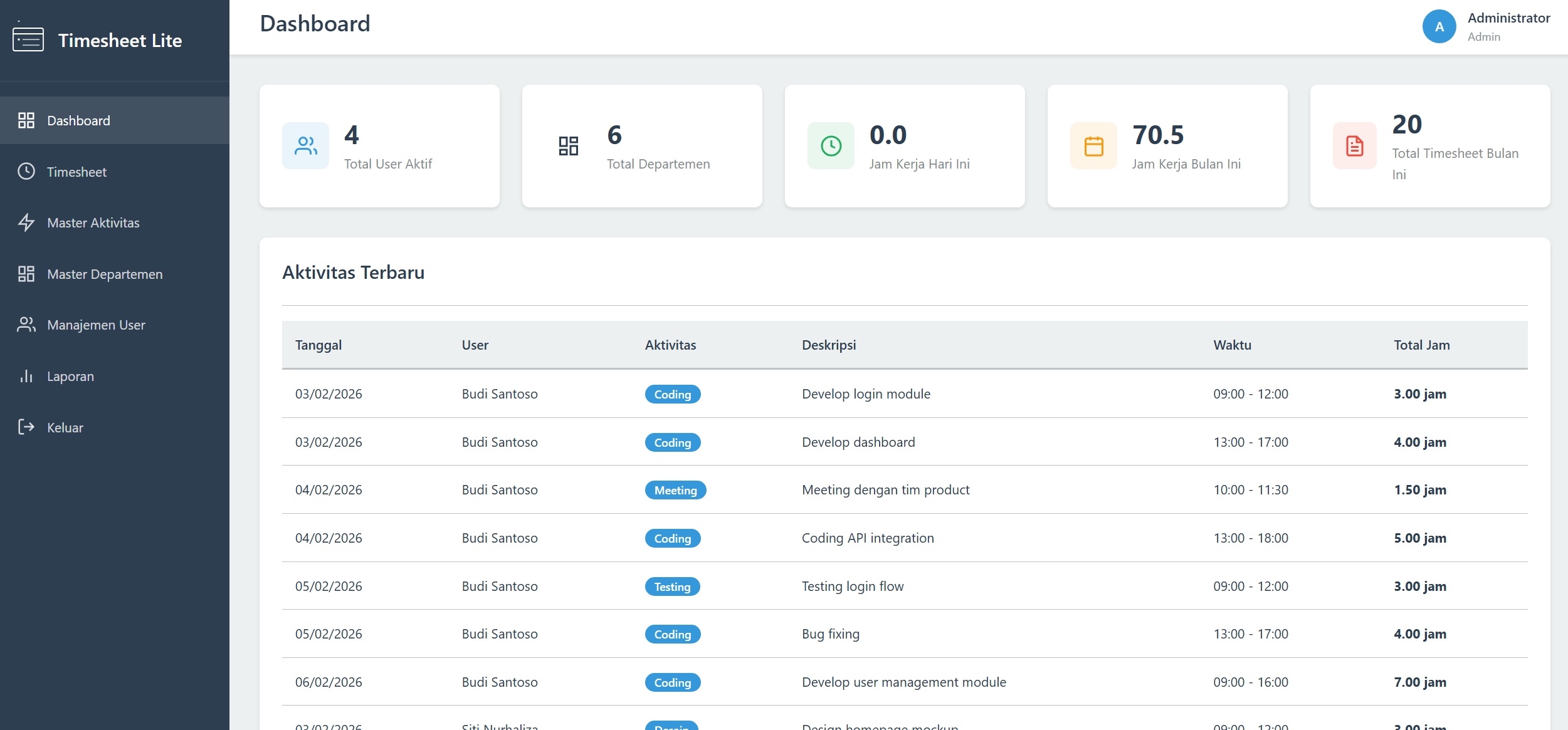Image resolution: width=1568 pixels, height=730 pixels.
Task: Click the orange calendar icon on 70.5 card
Action: click(1093, 145)
